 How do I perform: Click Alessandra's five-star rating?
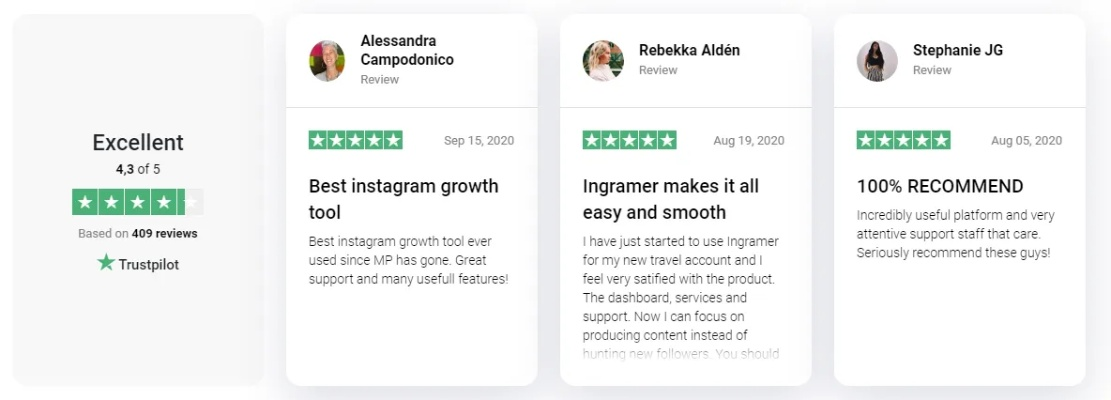pyautogui.click(x=355, y=141)
